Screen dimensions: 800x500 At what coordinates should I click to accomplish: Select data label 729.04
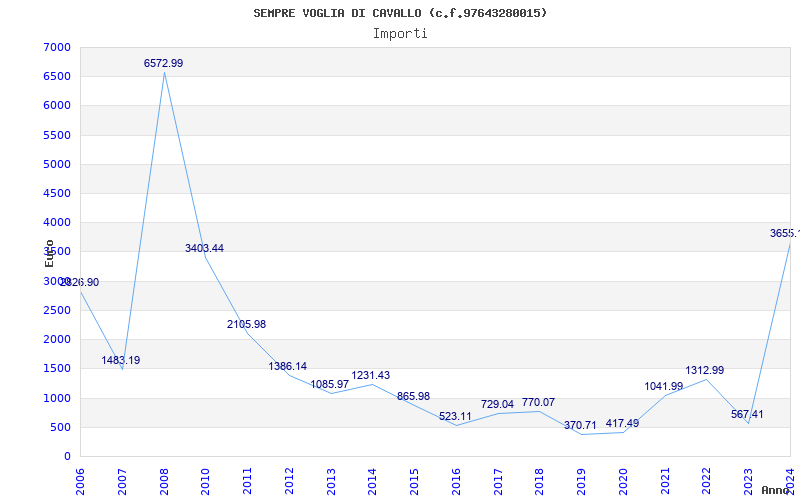pos(497,405)
